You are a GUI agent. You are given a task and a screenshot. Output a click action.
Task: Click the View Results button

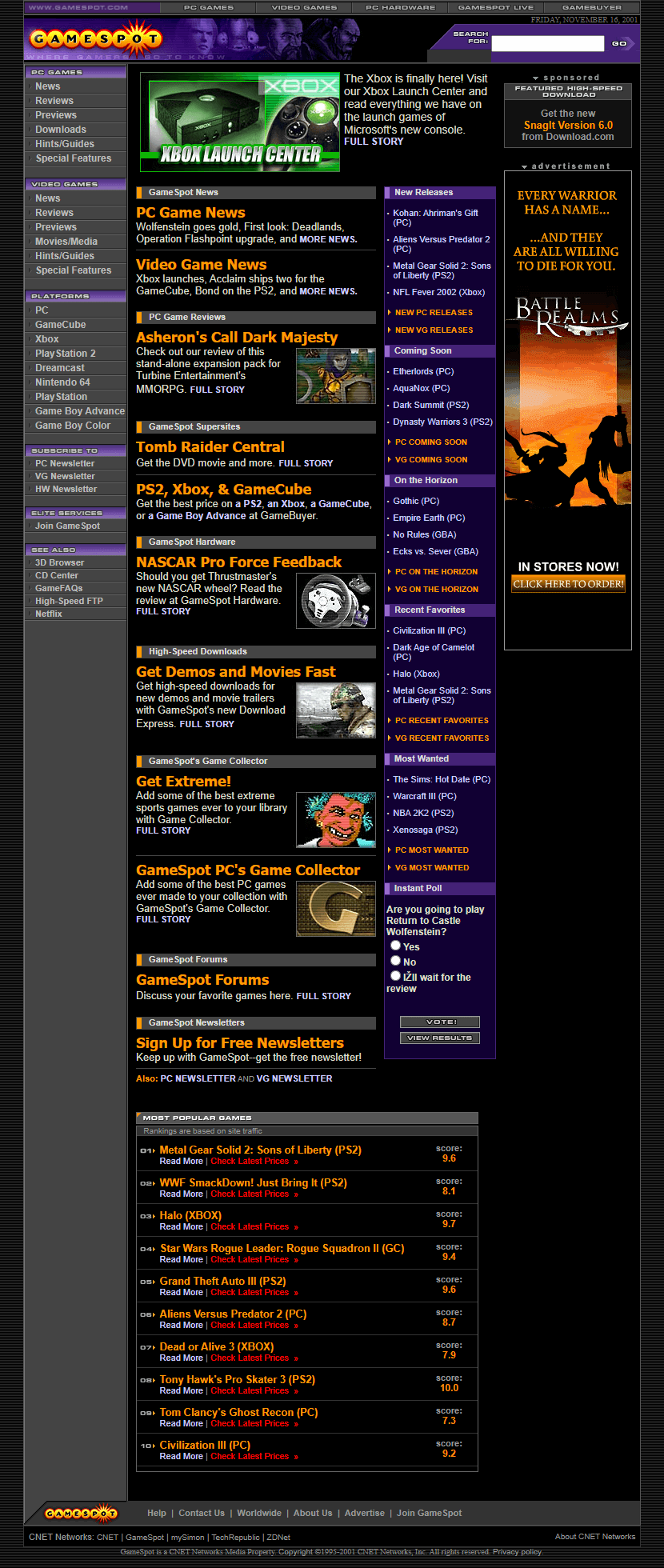tap(440, 1038)
